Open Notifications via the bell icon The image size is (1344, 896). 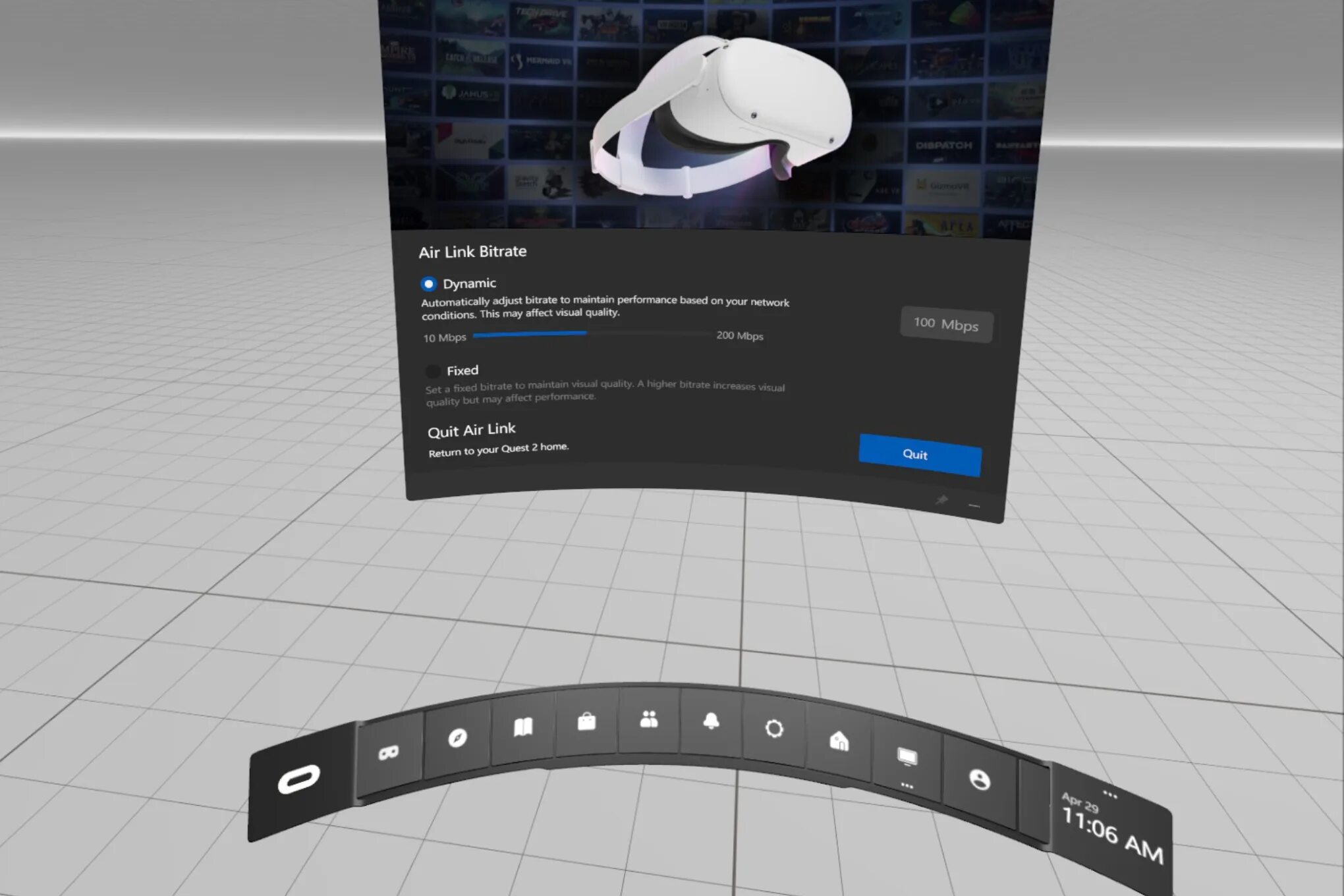pos(711,721)
